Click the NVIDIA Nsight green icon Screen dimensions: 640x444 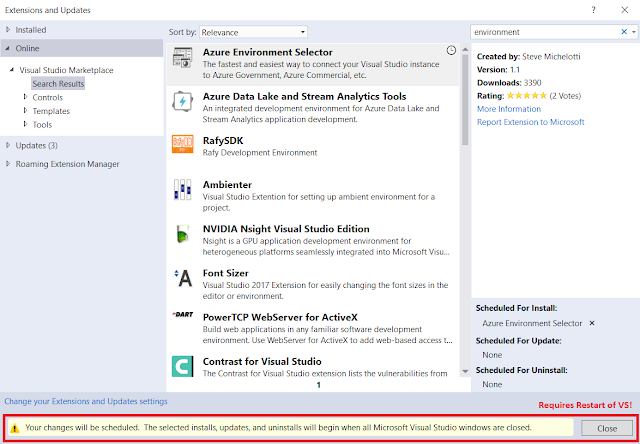pos(182,234)
